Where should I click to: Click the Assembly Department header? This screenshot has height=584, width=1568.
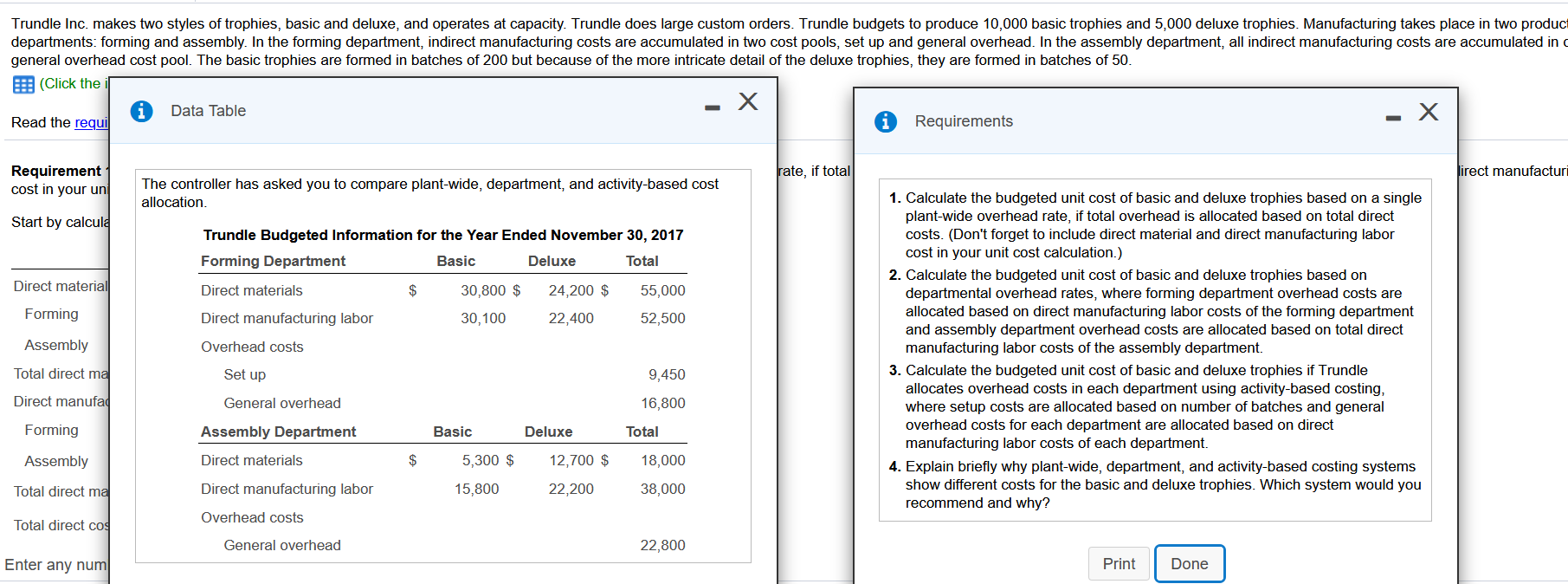(278, 432)
